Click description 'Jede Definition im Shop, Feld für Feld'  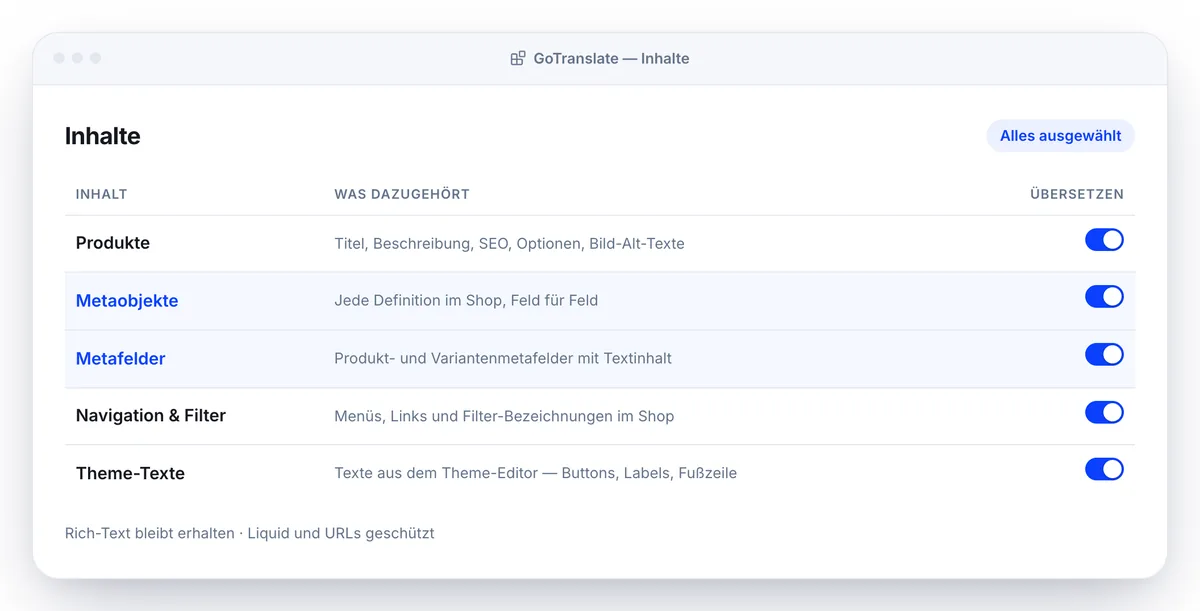coord(466,301)
